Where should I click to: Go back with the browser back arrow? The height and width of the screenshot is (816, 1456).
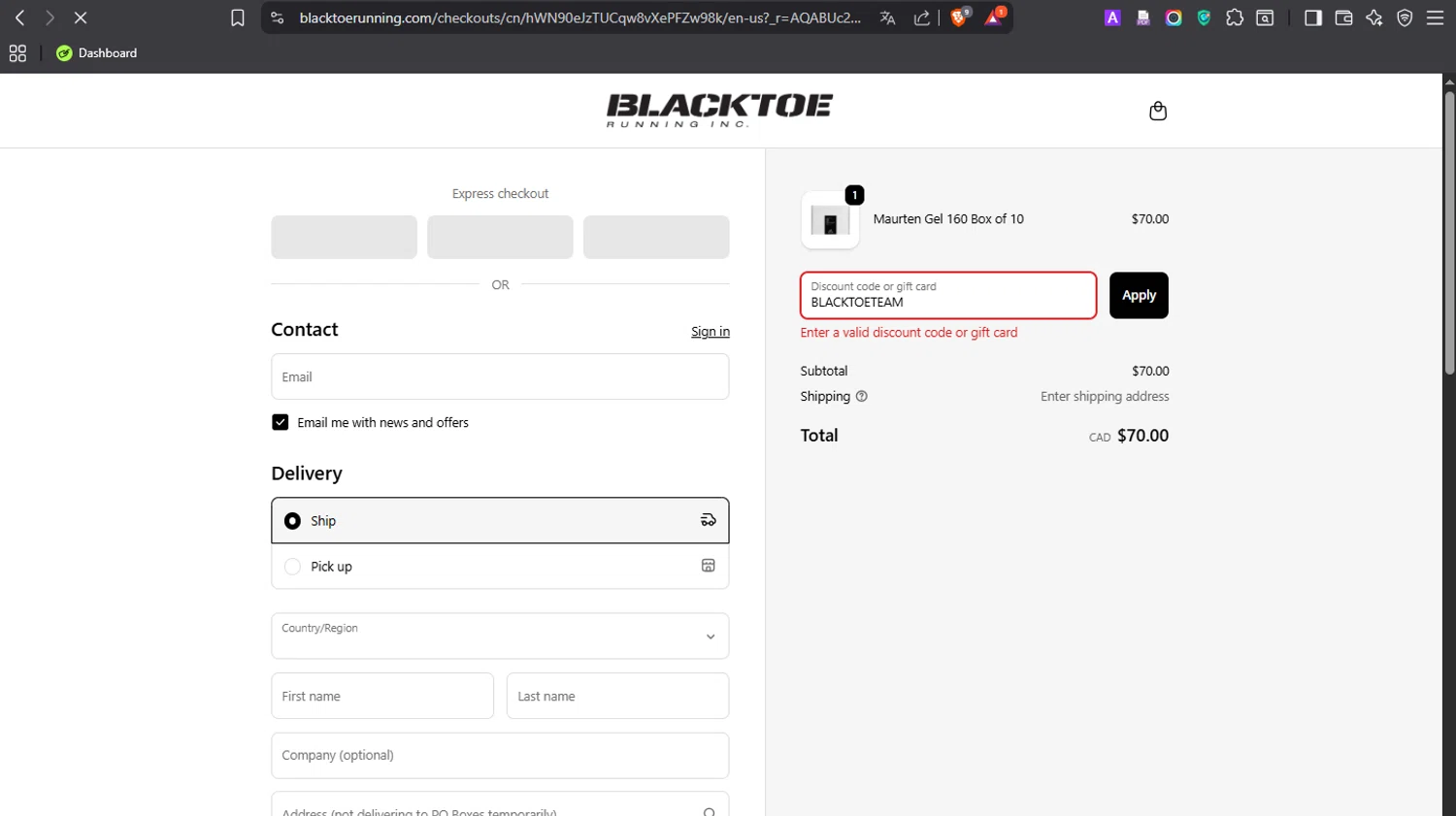(19, 17)
